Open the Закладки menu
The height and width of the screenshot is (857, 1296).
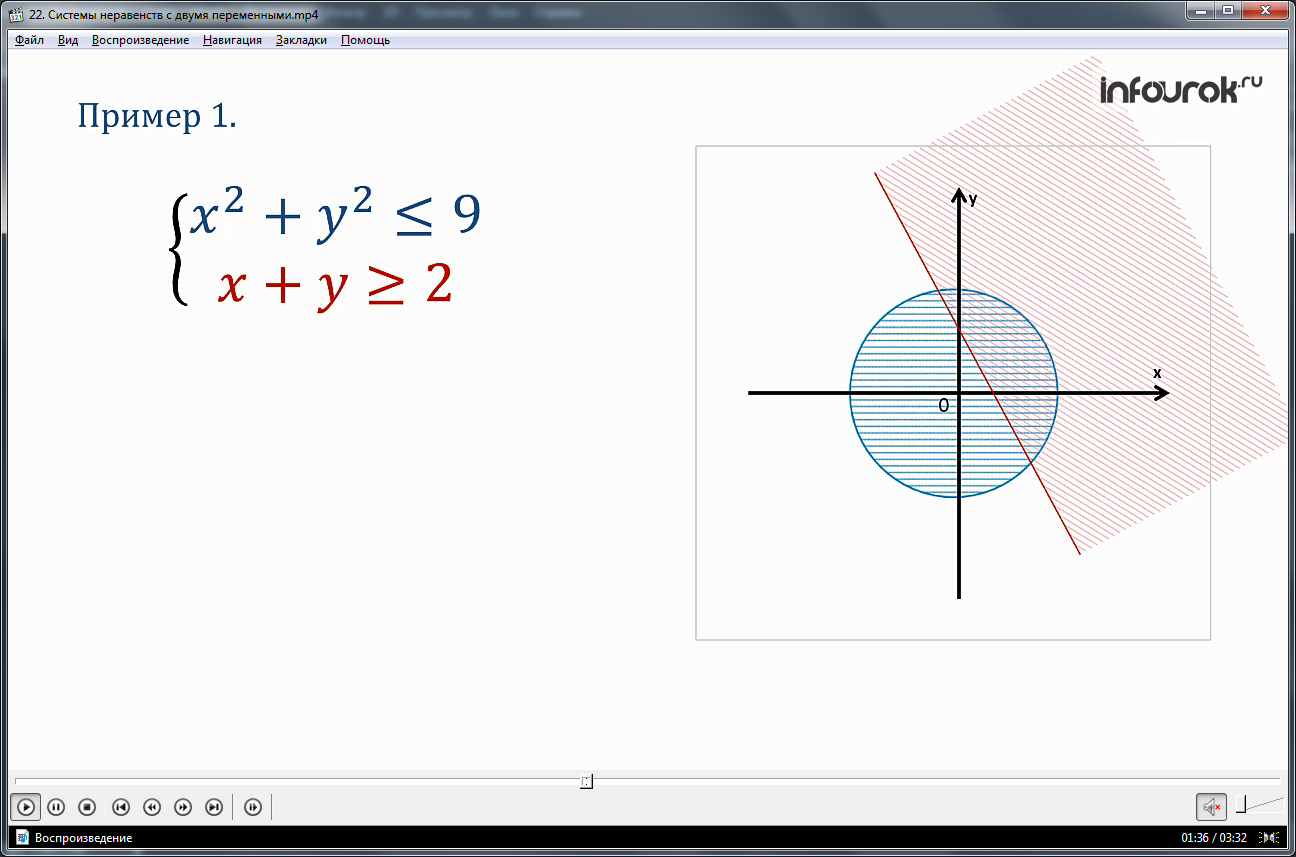tap(301, 40)
